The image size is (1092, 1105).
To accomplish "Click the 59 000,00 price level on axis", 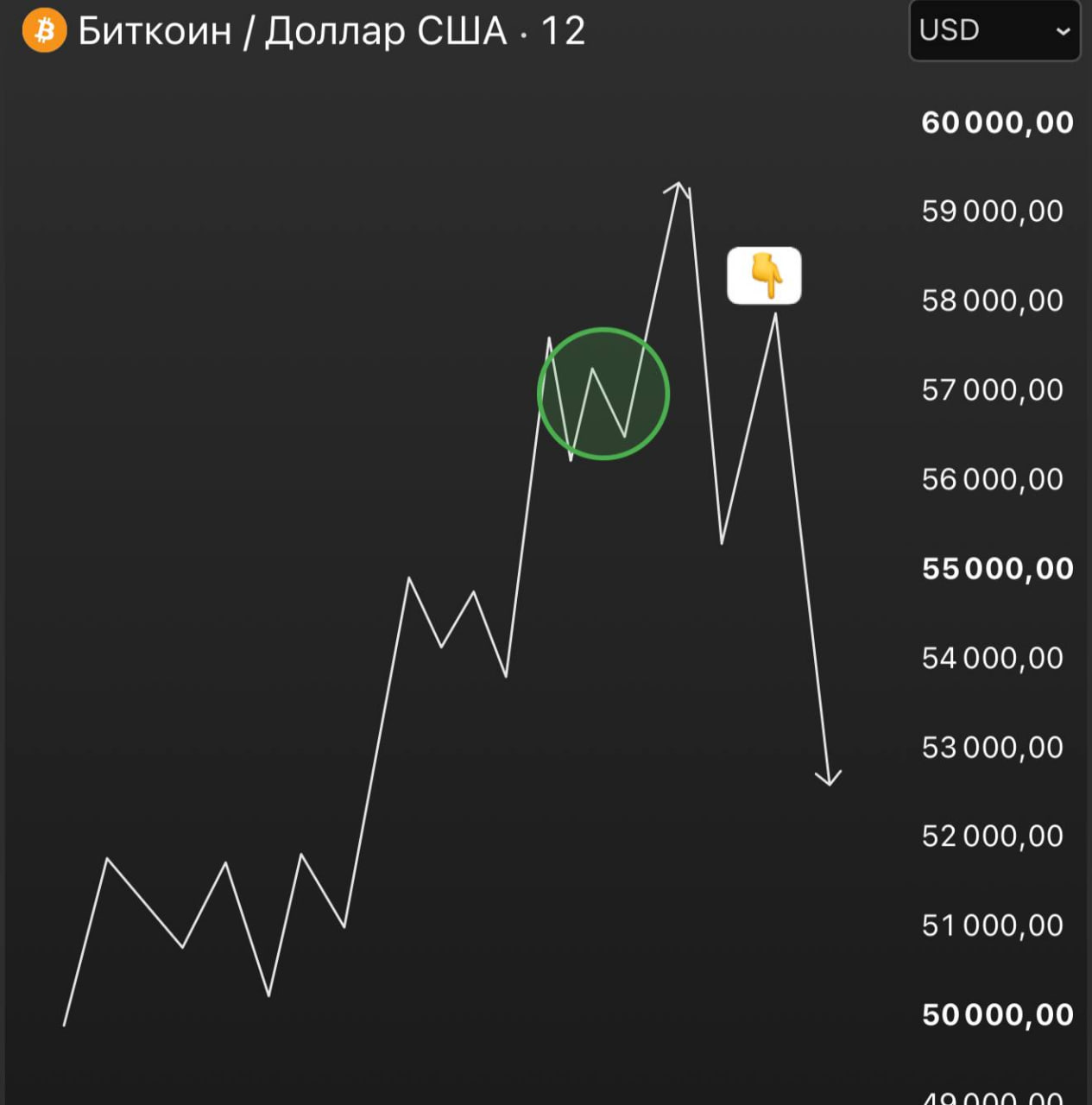I will (993, 212).
